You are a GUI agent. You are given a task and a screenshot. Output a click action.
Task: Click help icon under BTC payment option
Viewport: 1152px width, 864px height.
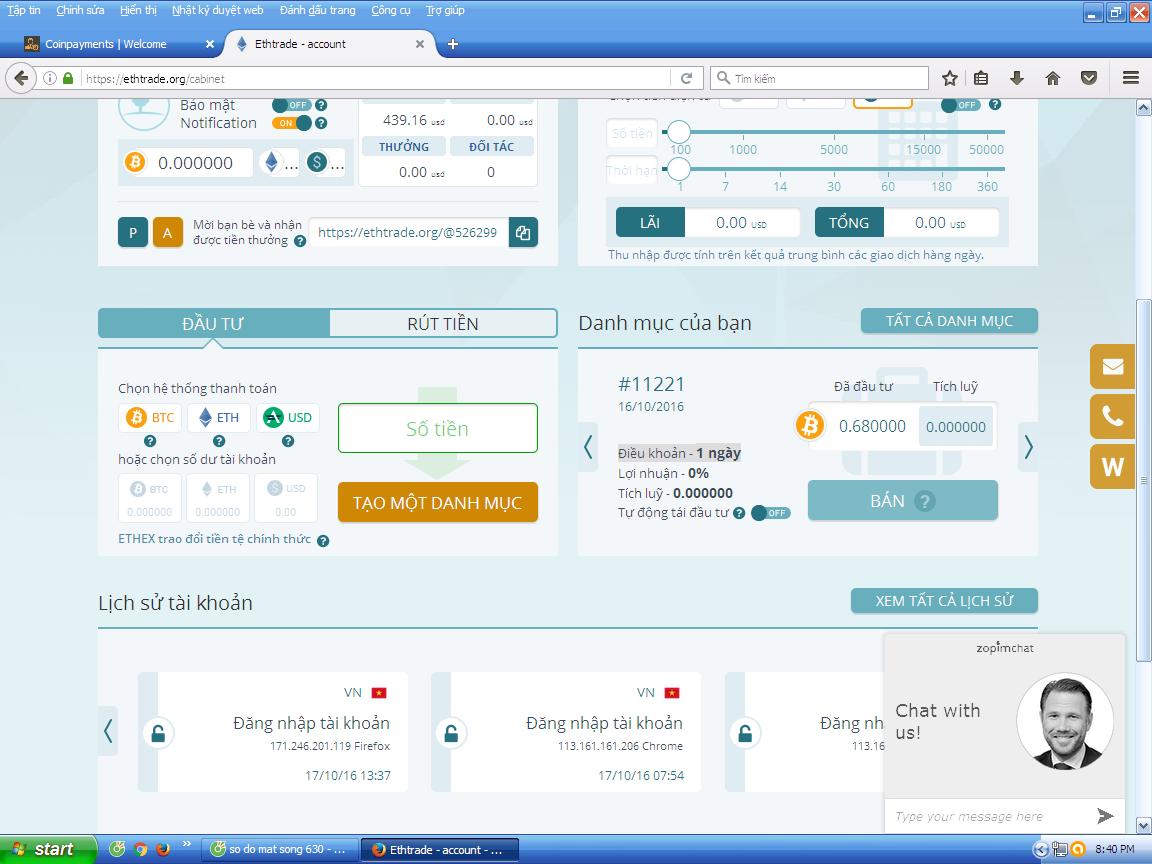(150, 442)
